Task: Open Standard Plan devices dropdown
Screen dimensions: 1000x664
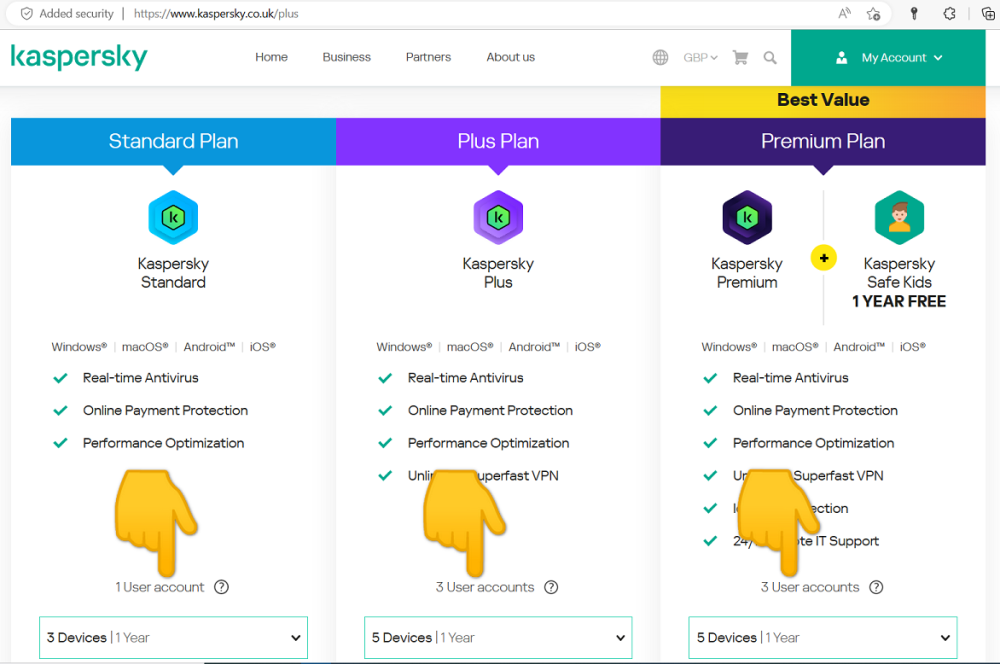Action: [x=173, y=638]
